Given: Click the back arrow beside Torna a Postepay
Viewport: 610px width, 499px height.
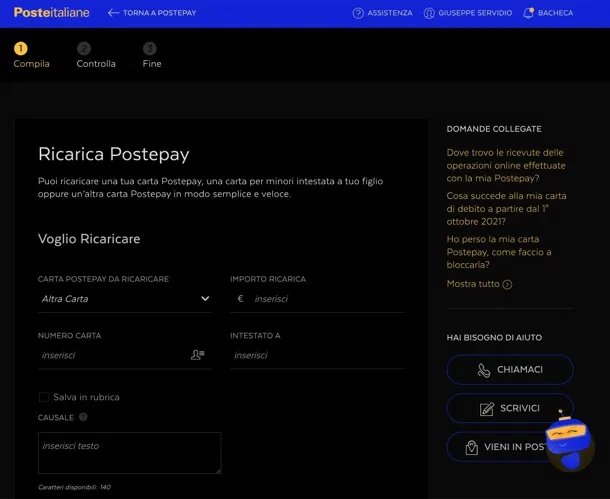Looking at the screenshot, I should pos(113,13).
